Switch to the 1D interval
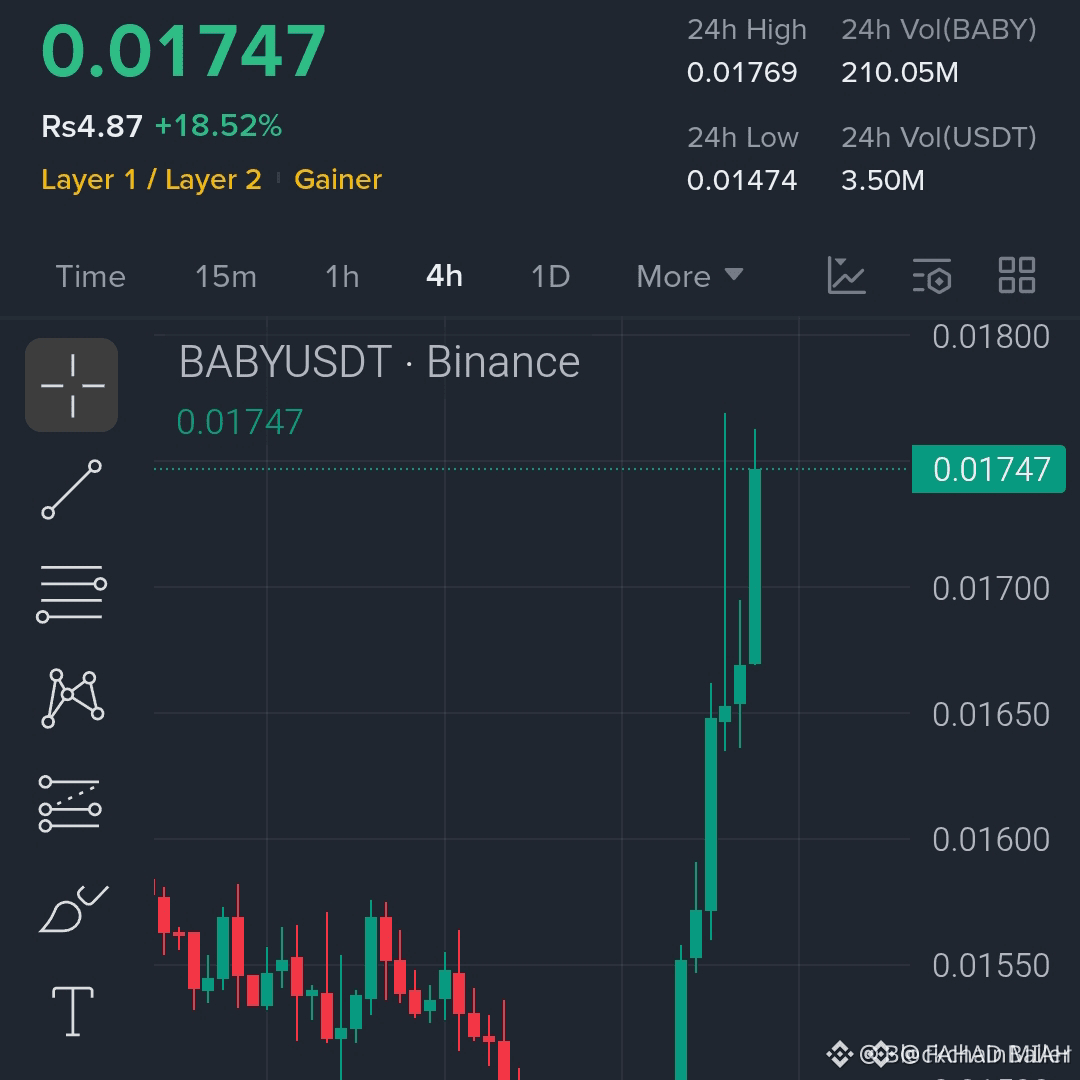The height and width of the screenshot is (1080, 1080). click(x=550, y=277)
